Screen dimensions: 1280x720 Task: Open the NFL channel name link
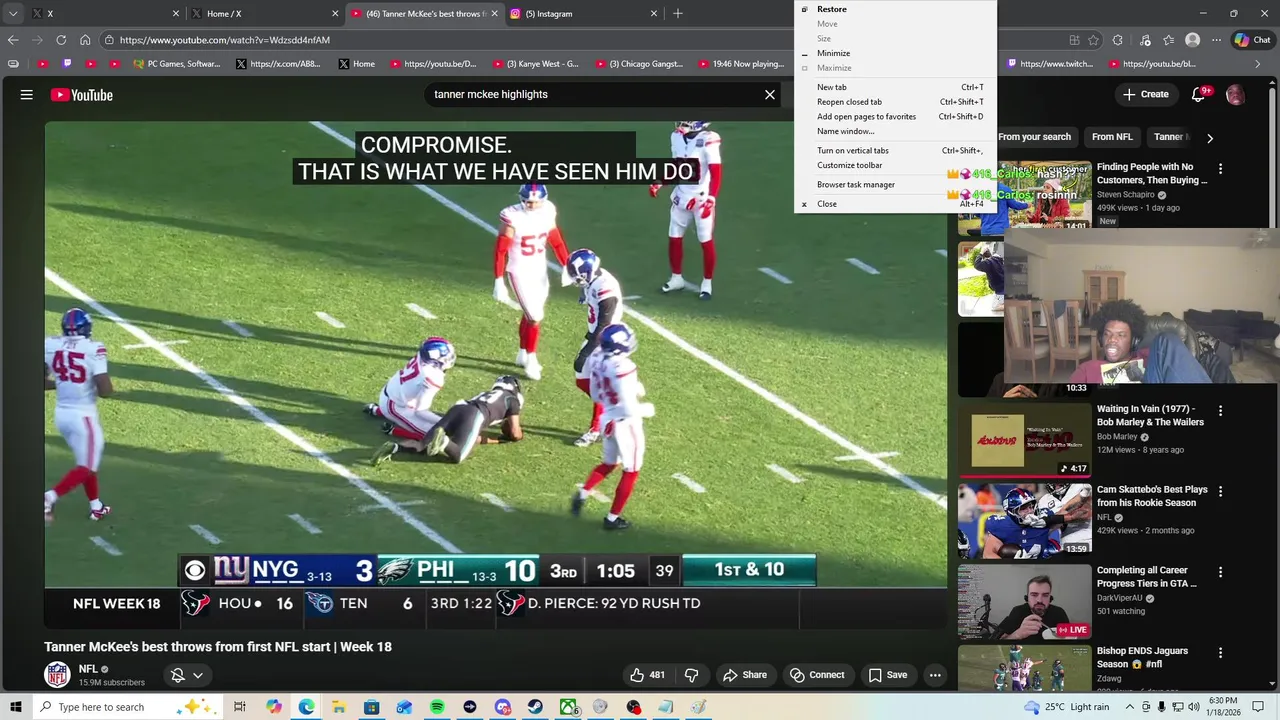point(88,669)
